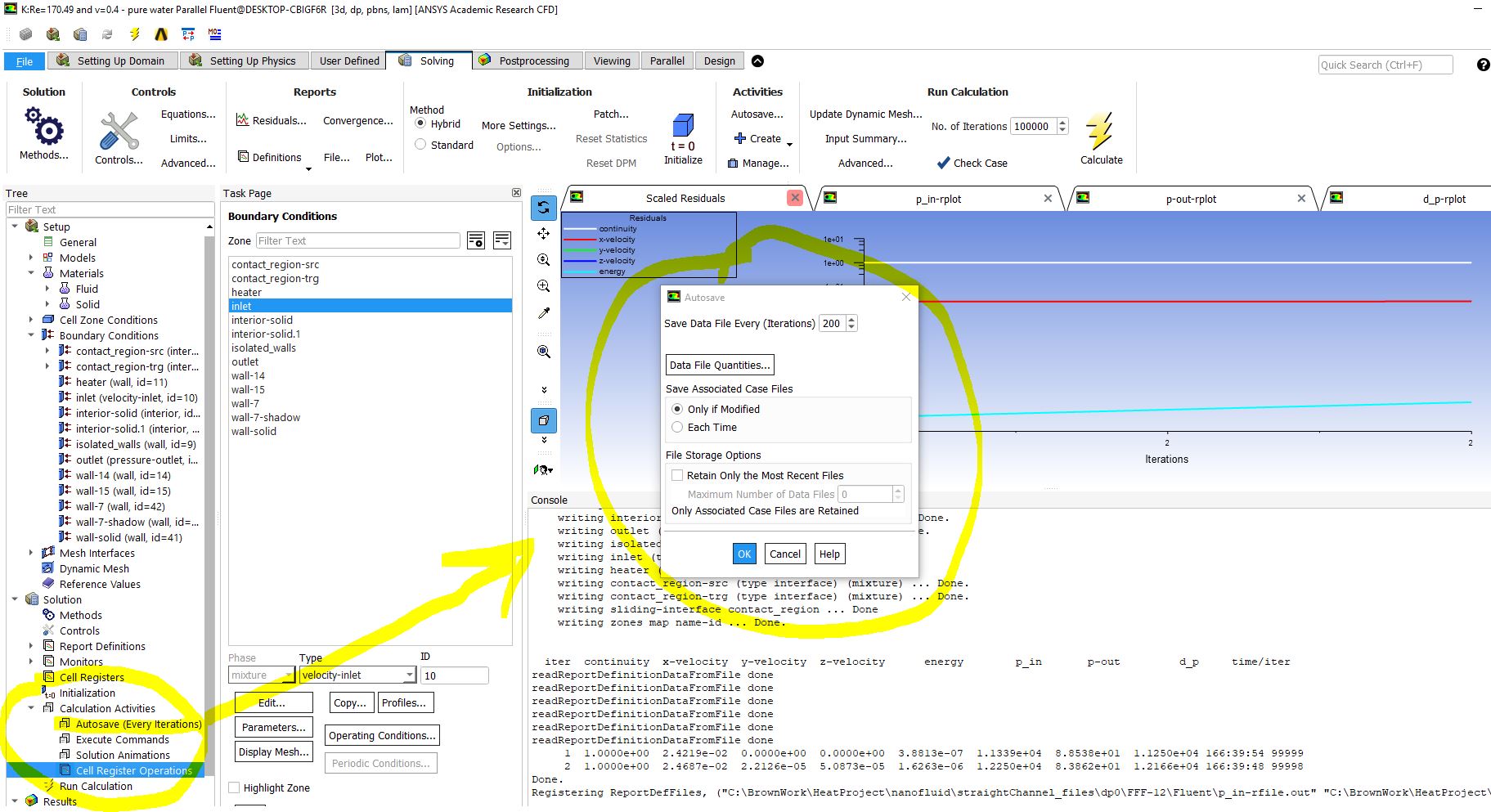The height and width of the screenshot is (812, 1491).
Task: Switch to the p_in-rplot graphics tab
Action: click(938, 199)
